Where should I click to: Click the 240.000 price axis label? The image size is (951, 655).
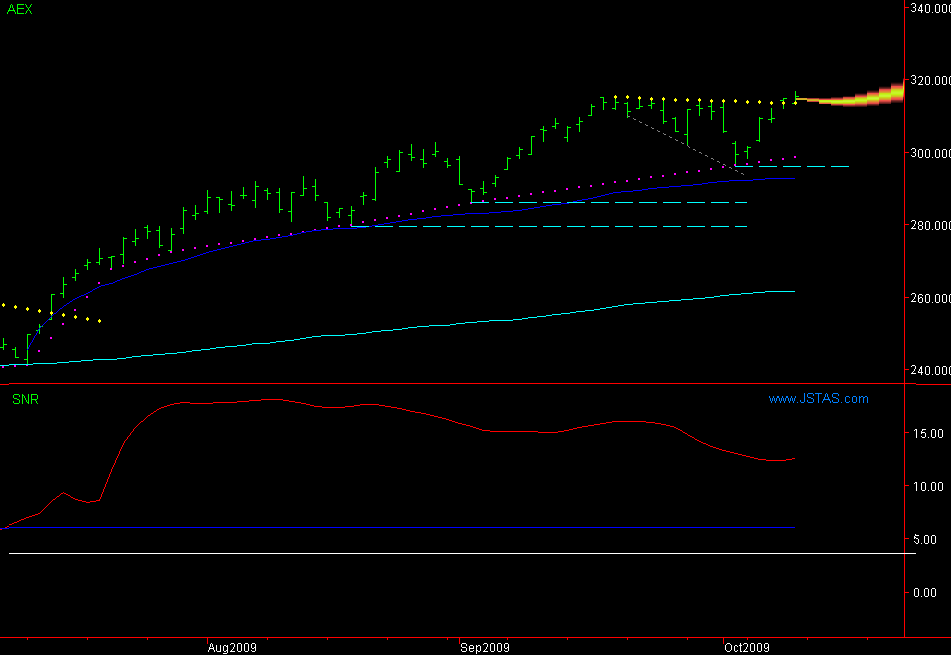coord(929,371)
